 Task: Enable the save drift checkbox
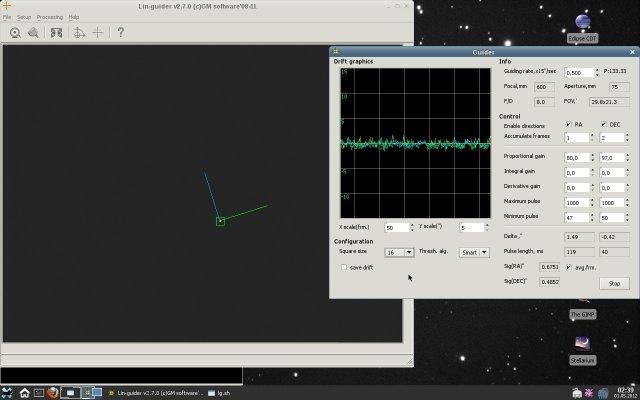click(345, 267)
